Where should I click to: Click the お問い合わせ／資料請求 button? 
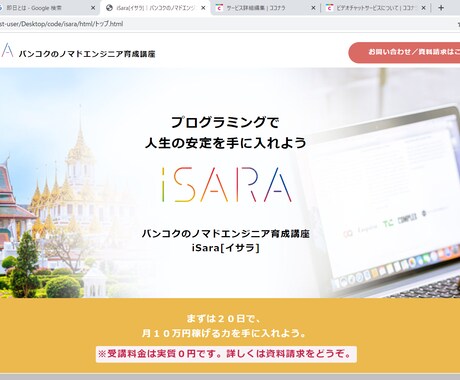point(404,52)
